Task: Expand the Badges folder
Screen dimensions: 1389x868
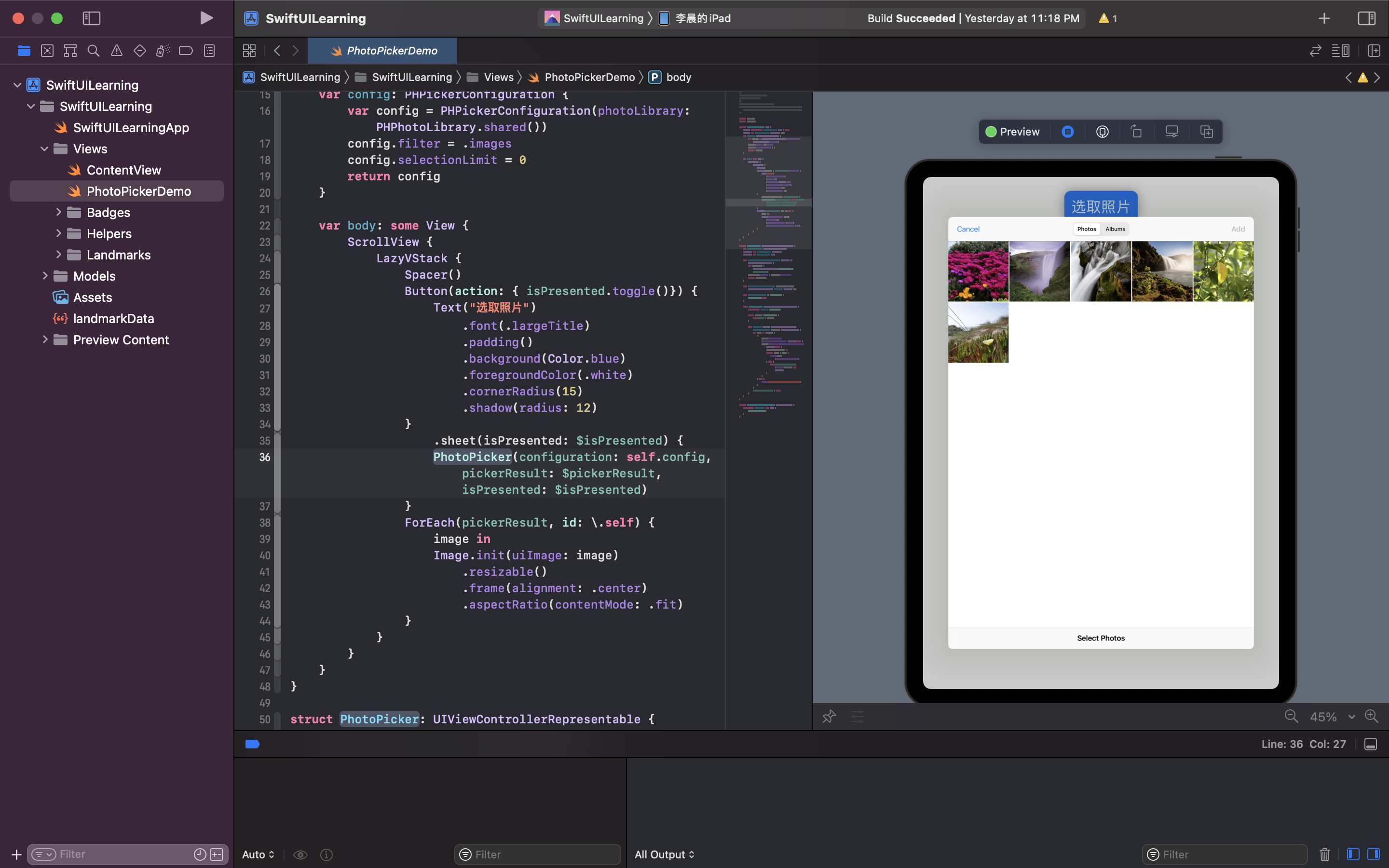Action: point(58,212)
